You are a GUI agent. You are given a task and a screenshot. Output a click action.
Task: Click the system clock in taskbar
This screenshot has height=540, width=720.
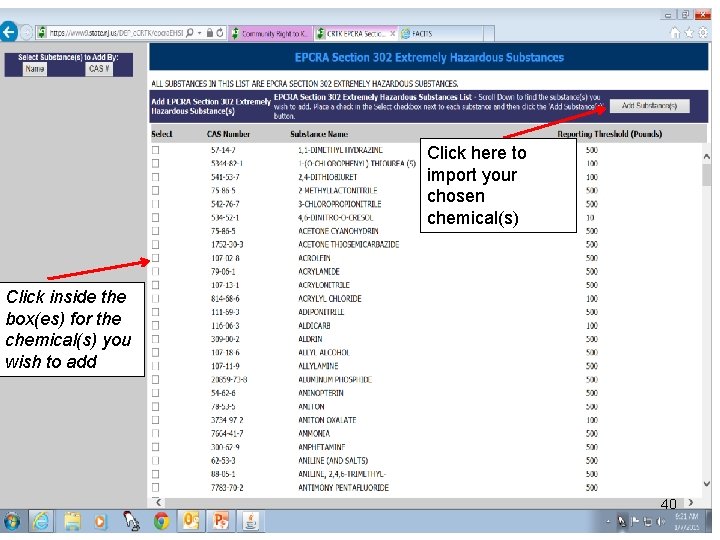click(686, 522)
